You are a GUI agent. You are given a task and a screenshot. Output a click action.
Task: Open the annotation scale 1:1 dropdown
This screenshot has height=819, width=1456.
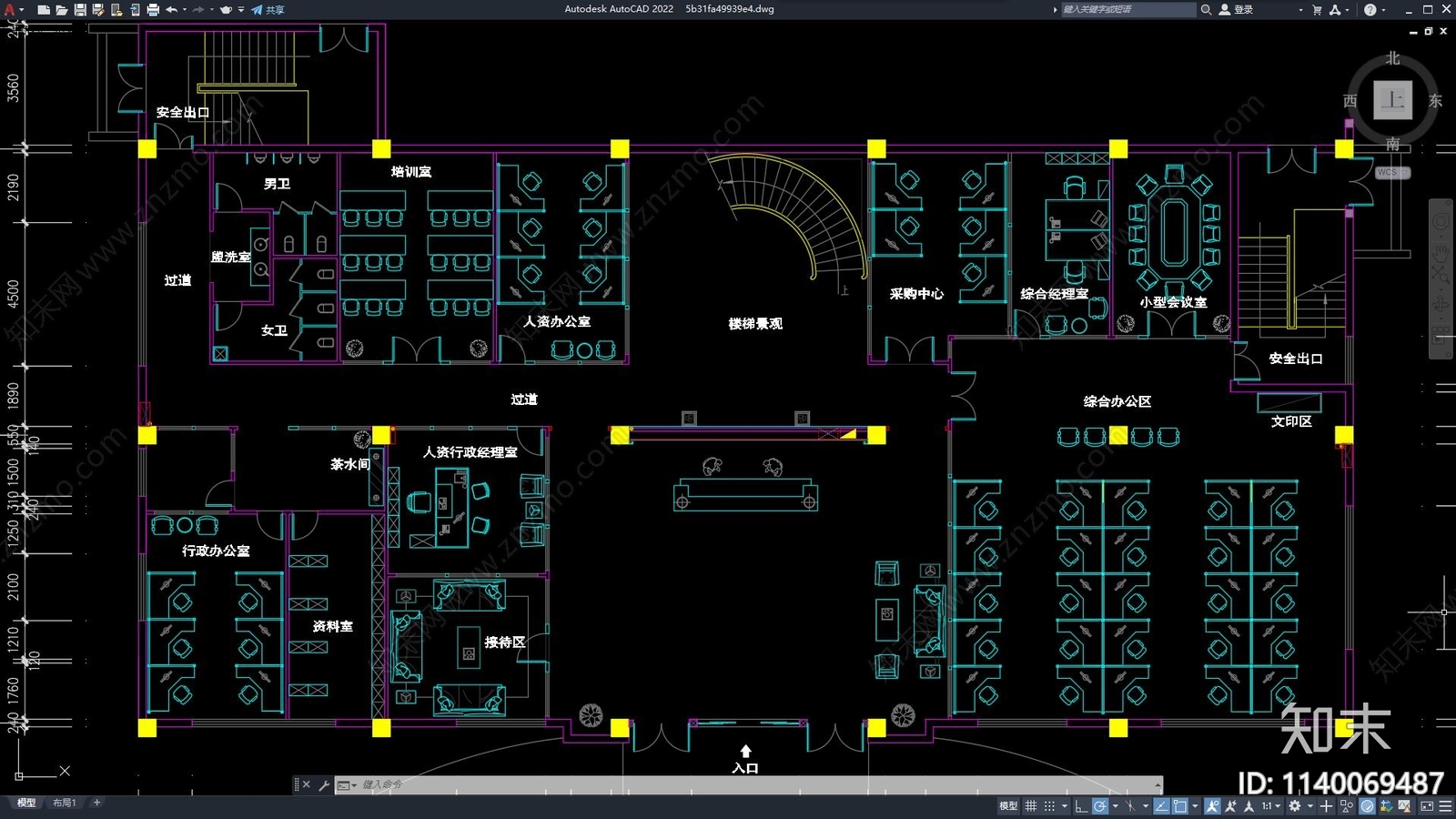coord(1271,806)
